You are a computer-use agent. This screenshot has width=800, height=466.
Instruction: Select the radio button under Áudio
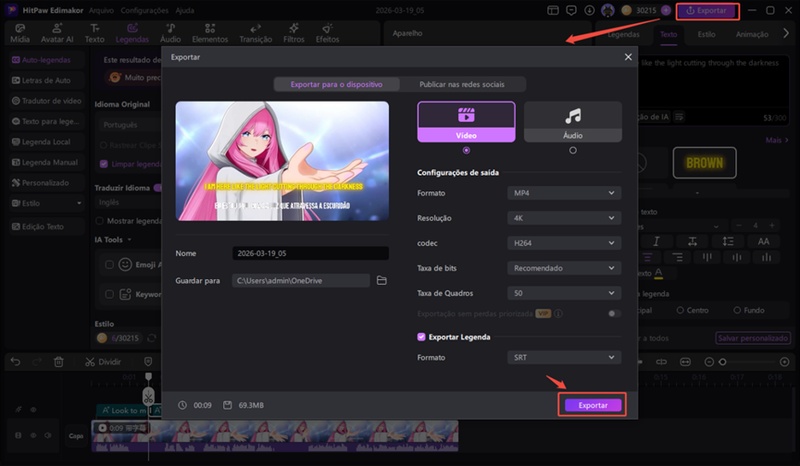click(x=572, y=150)
